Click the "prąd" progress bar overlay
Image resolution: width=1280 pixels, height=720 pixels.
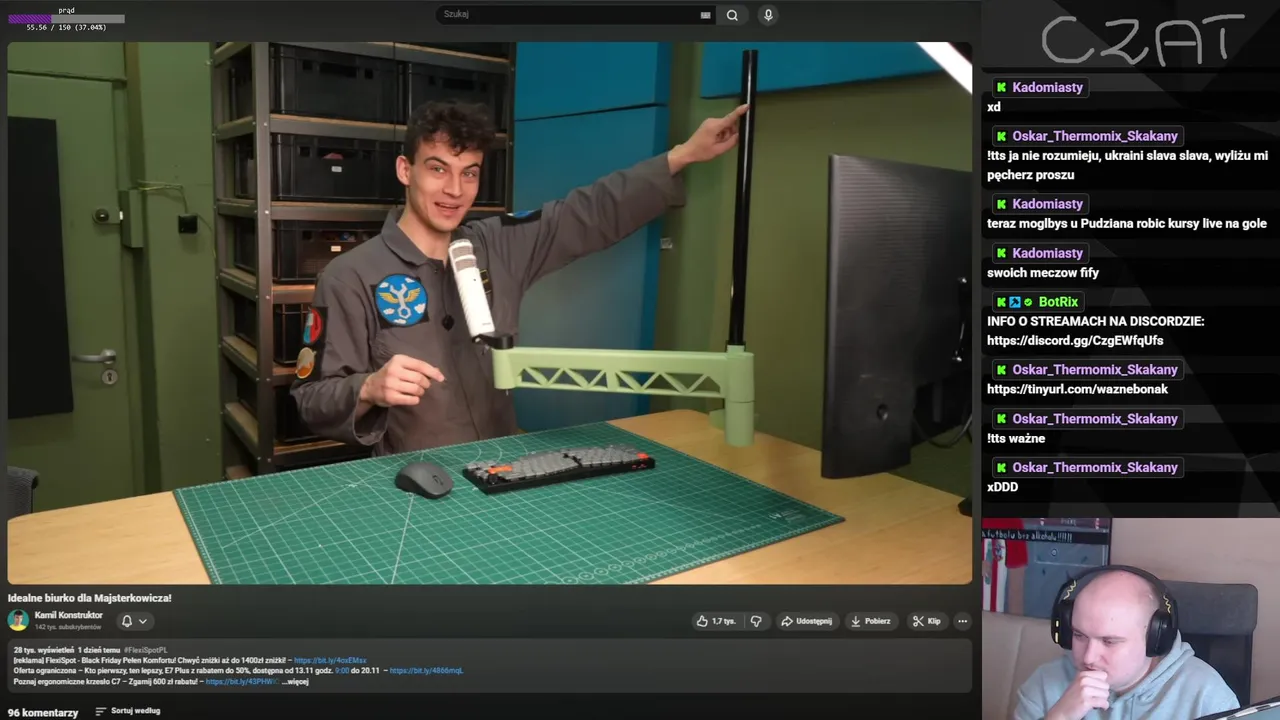pyautogui.click(x=66, y=18)
